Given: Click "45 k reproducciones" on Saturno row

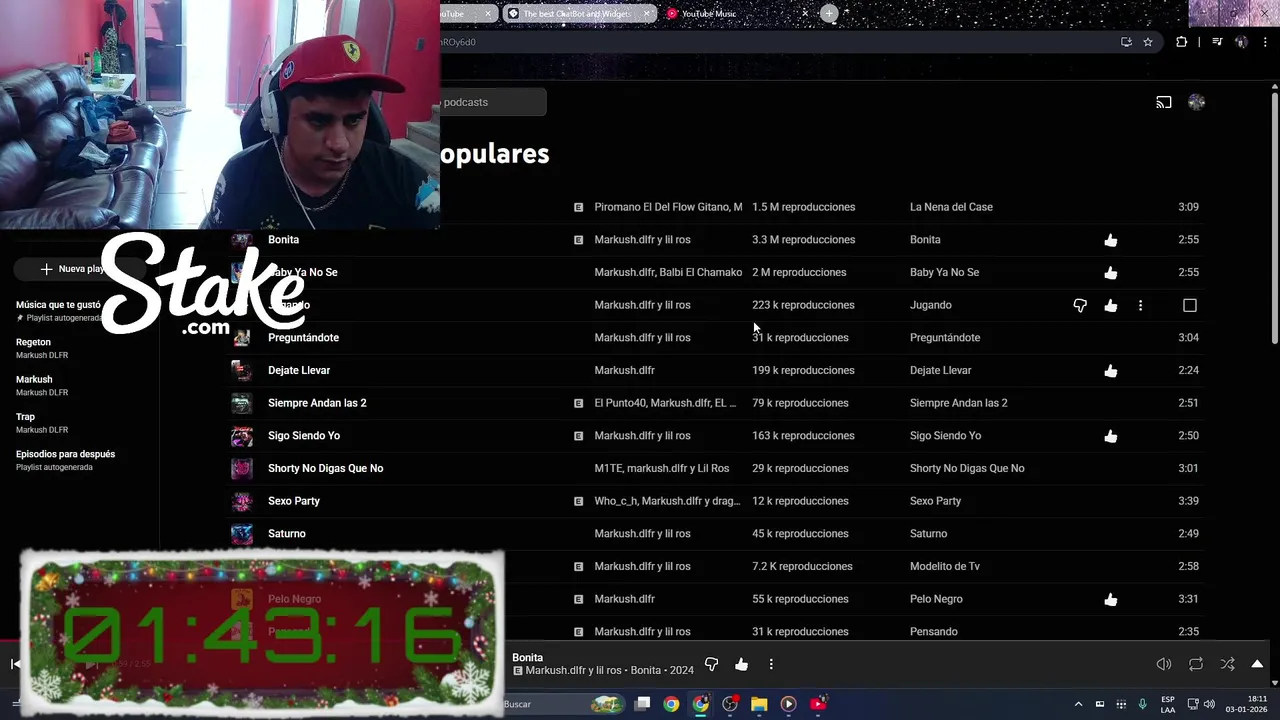Looking at the screenshot, I should pyautogui.click(x=799, y=534).
